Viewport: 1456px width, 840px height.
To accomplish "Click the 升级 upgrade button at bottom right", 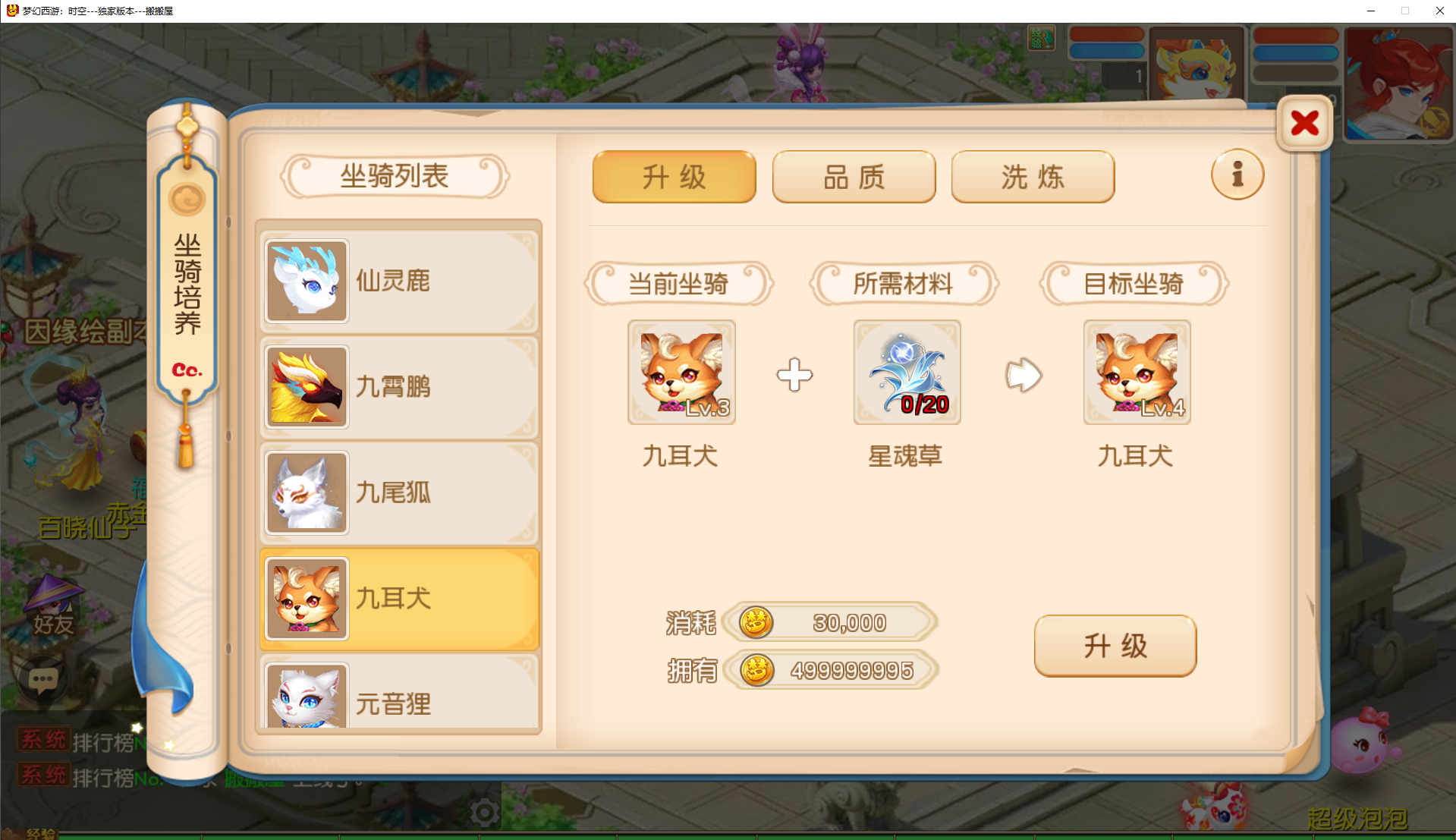I will (1115, 646).
